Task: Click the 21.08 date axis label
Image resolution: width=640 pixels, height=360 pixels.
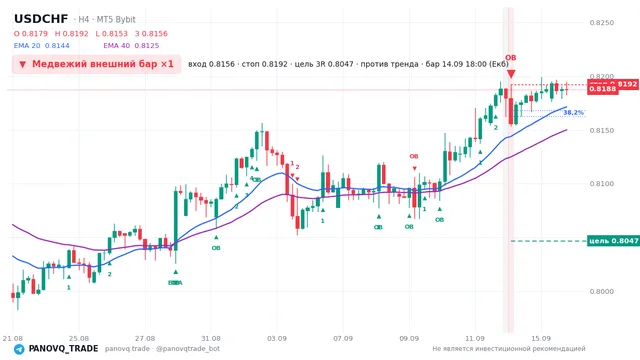Action: click(x=13, y=338)
